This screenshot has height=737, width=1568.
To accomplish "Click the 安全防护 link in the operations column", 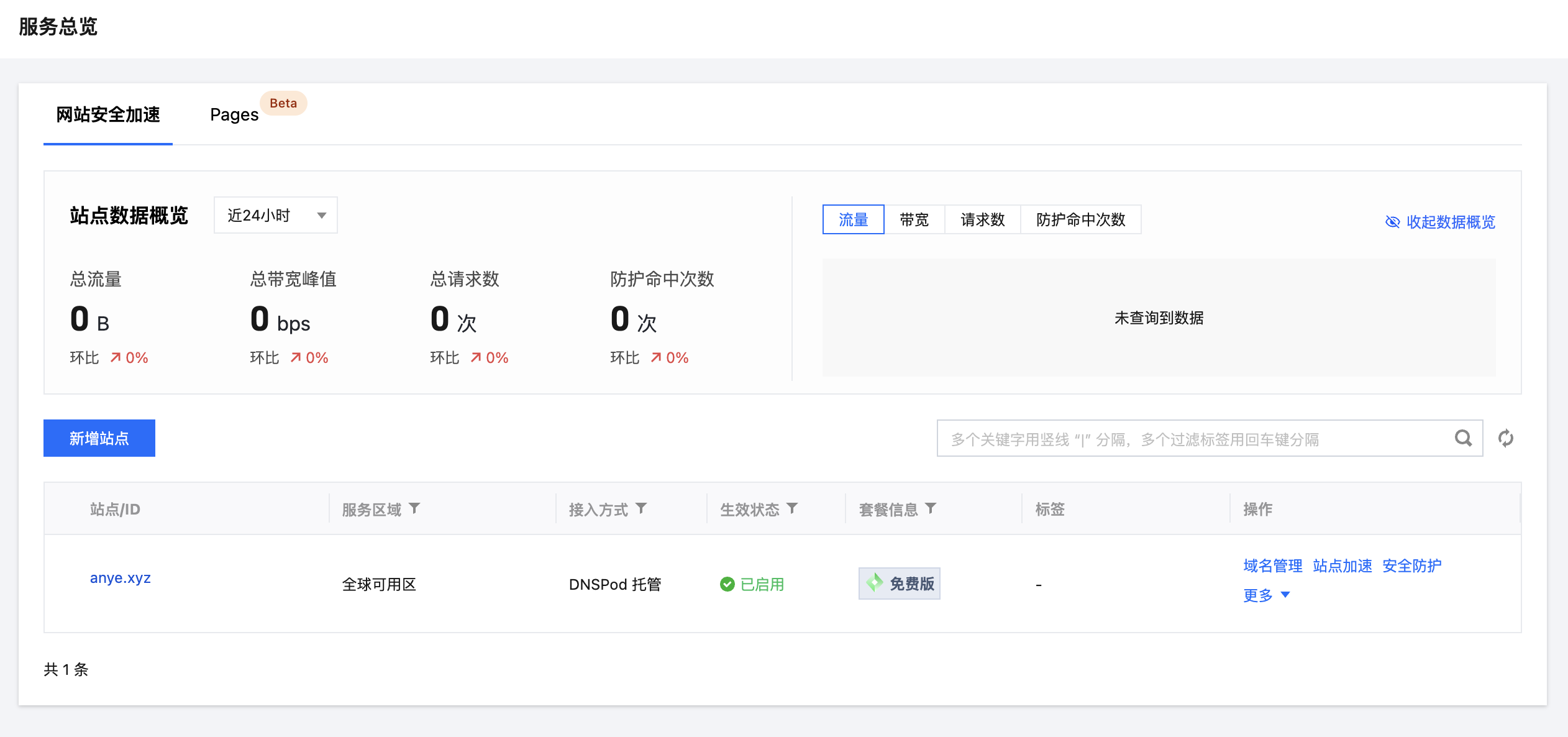I will click(1411, 565).
